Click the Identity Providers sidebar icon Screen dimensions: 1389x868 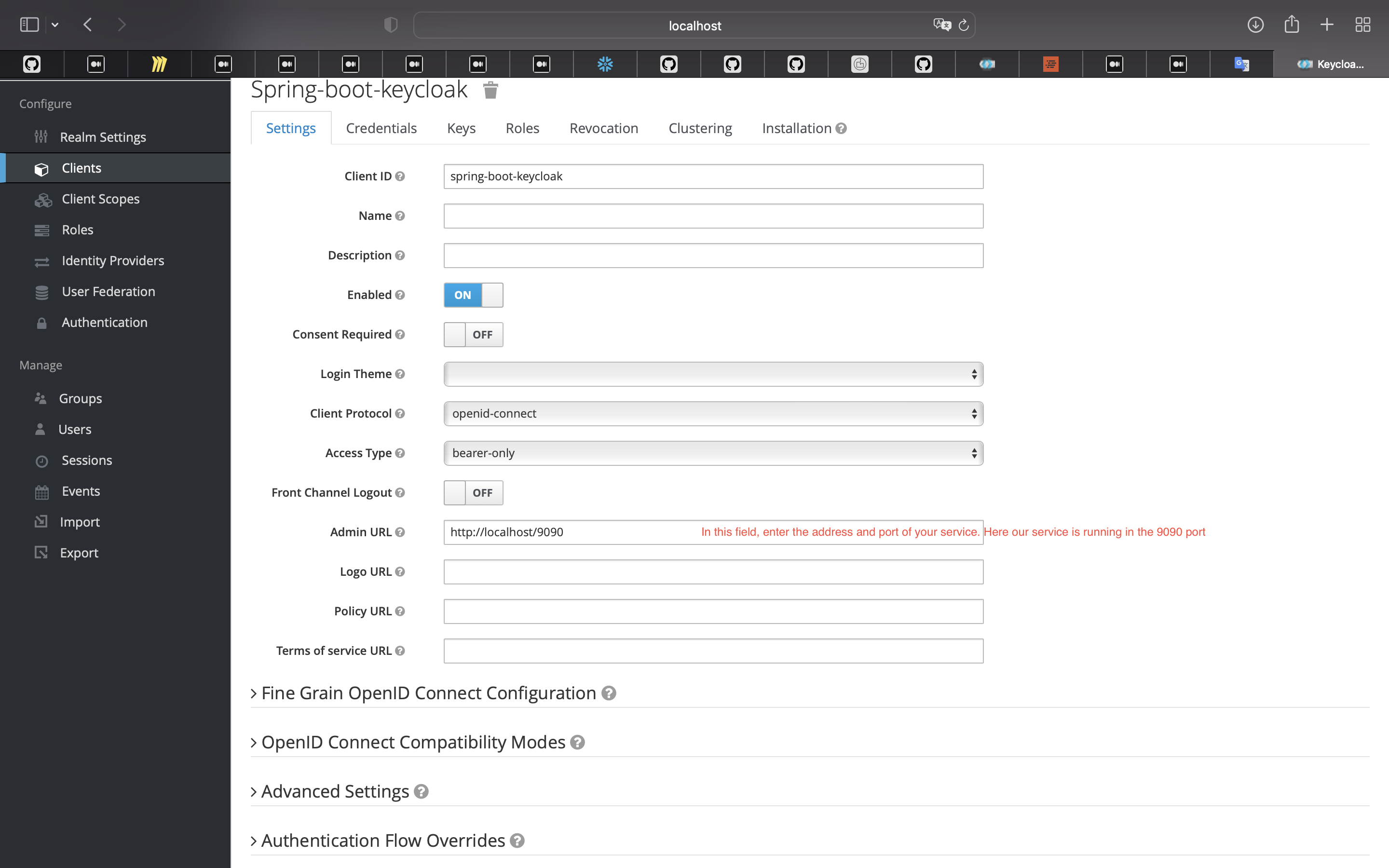tap(41, 260)
